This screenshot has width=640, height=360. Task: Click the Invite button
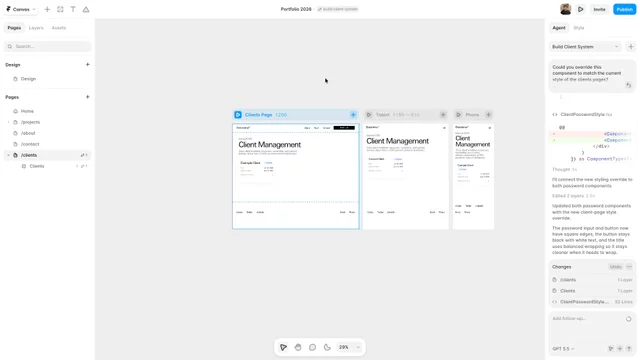599,9
